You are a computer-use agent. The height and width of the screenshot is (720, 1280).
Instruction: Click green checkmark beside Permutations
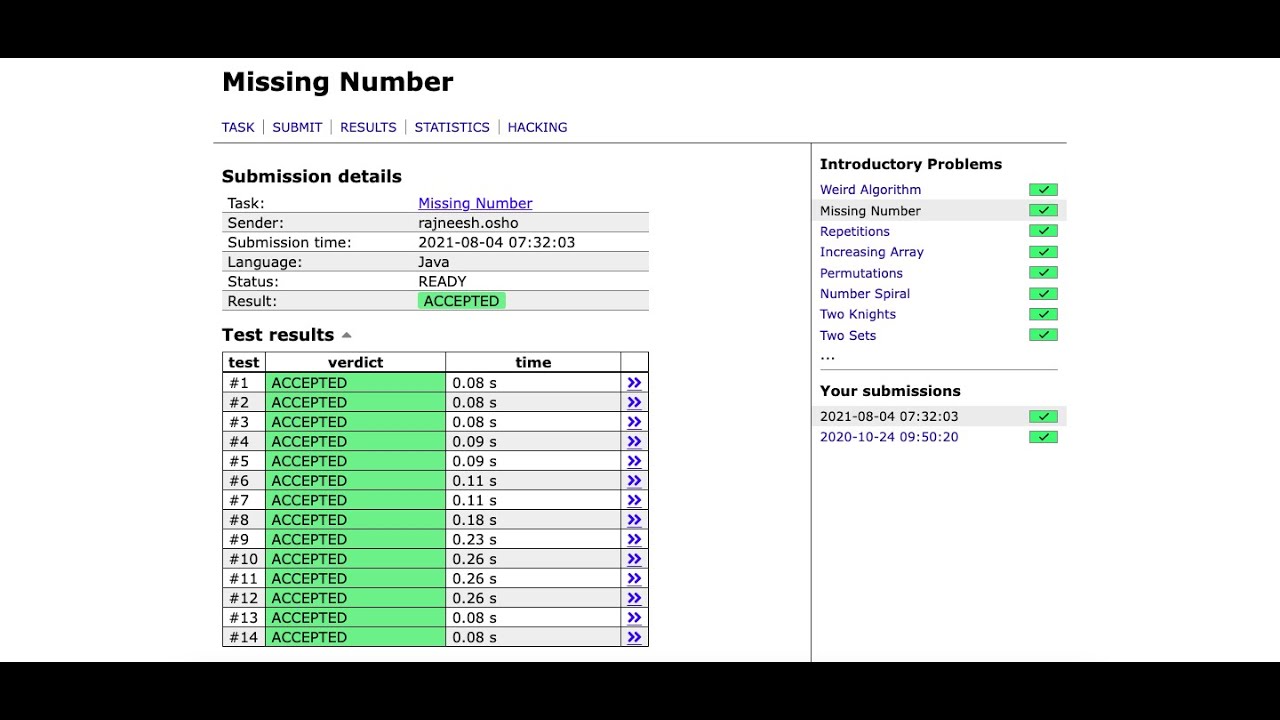tap(1043, 273)
